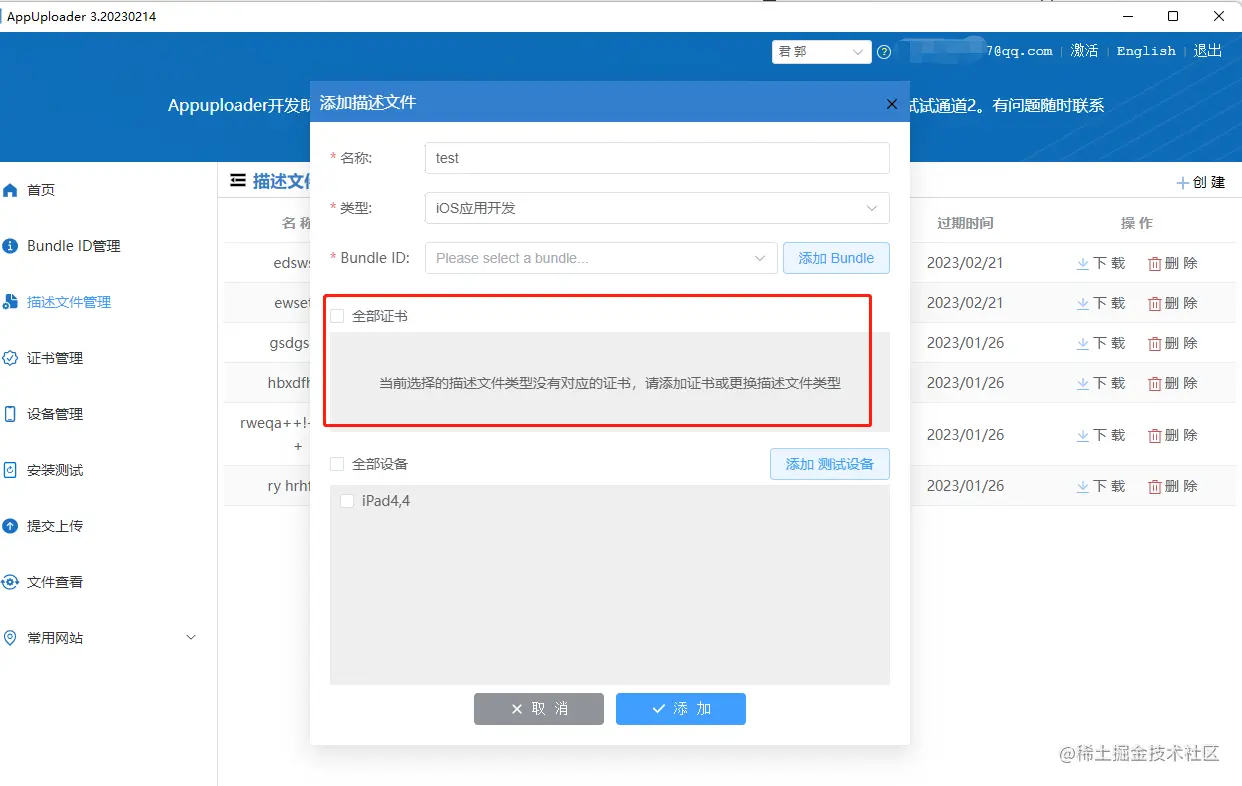
Task: Click 删除 text in ry hrht row
Action: [x=1182, y=486]
